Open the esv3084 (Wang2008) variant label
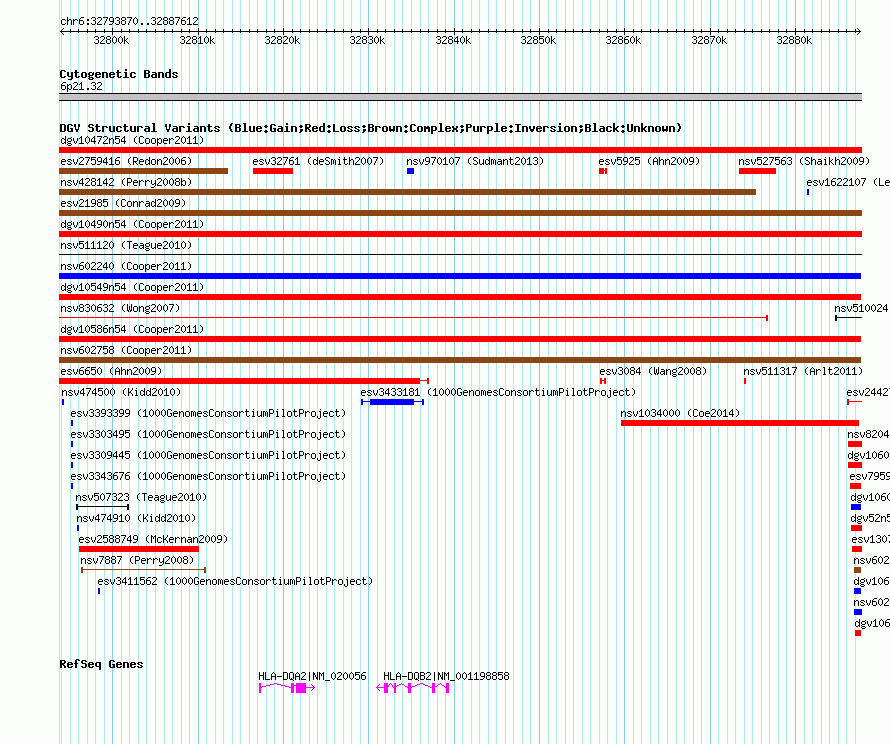Viewport: 890px width, 744px height. [x=653, y=371]
